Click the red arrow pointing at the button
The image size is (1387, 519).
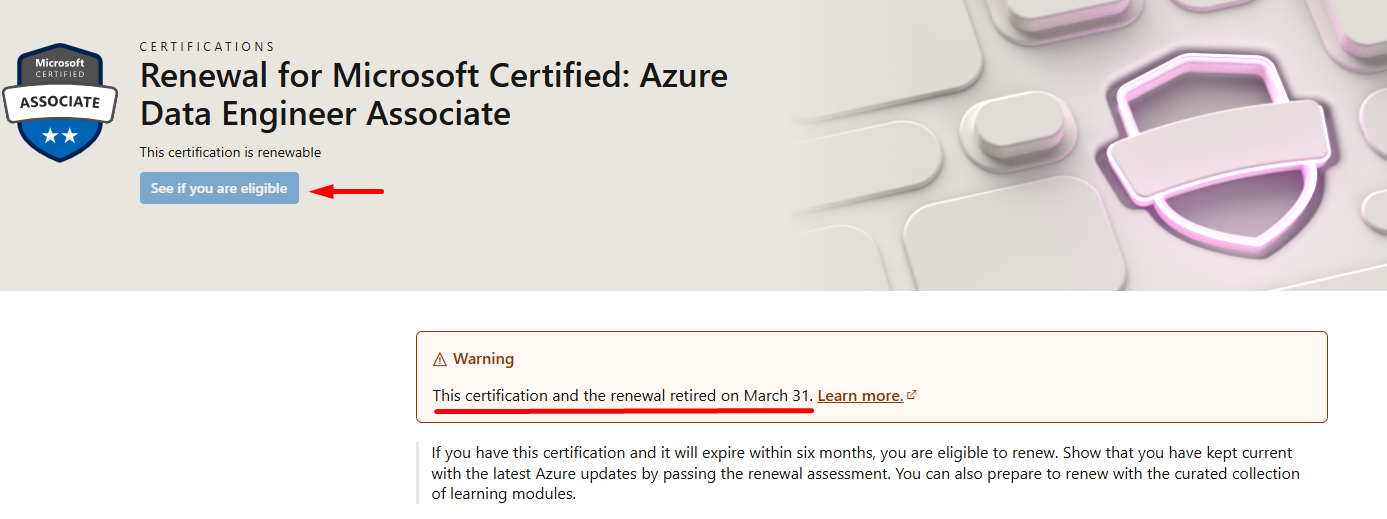coord(347,191)
